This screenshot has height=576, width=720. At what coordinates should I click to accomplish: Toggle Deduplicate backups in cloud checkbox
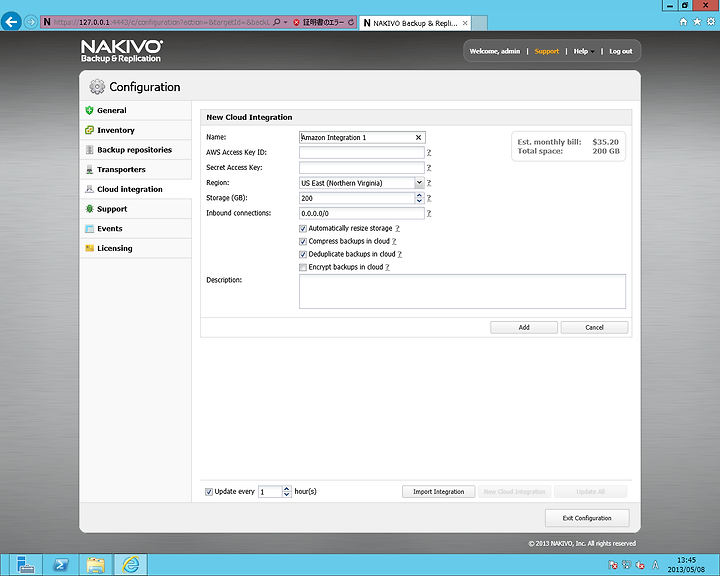303,254
